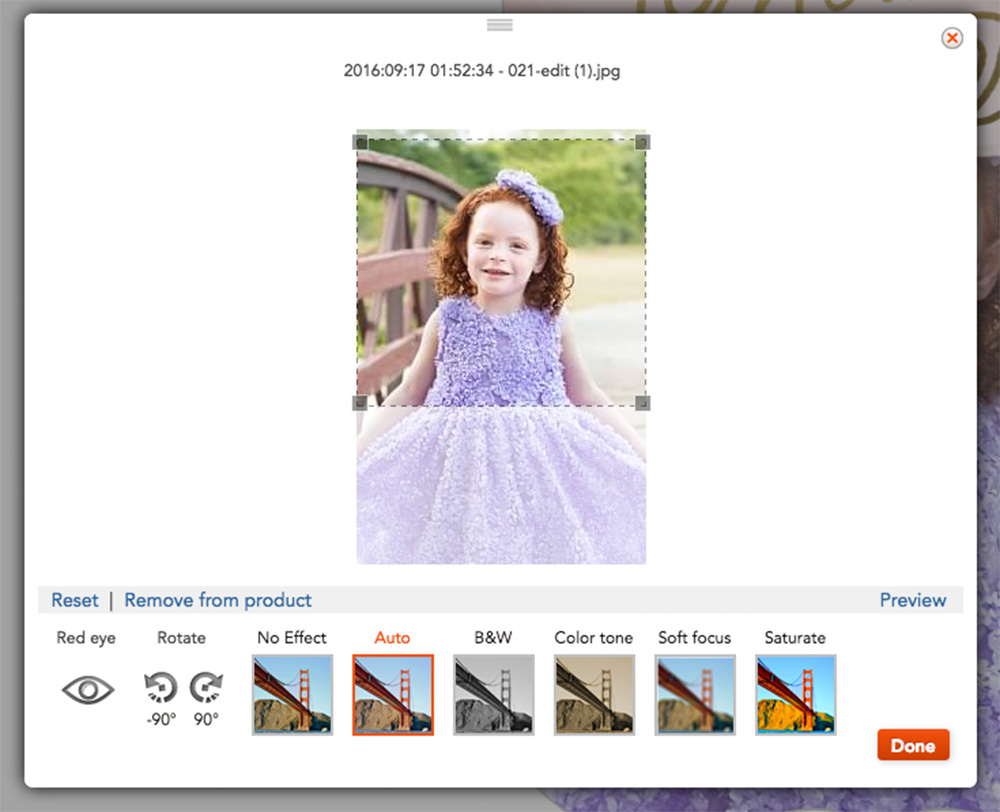Click the Rotate label
The height and width of the screenshot is (812, 1000).
[x=181, y=637]
